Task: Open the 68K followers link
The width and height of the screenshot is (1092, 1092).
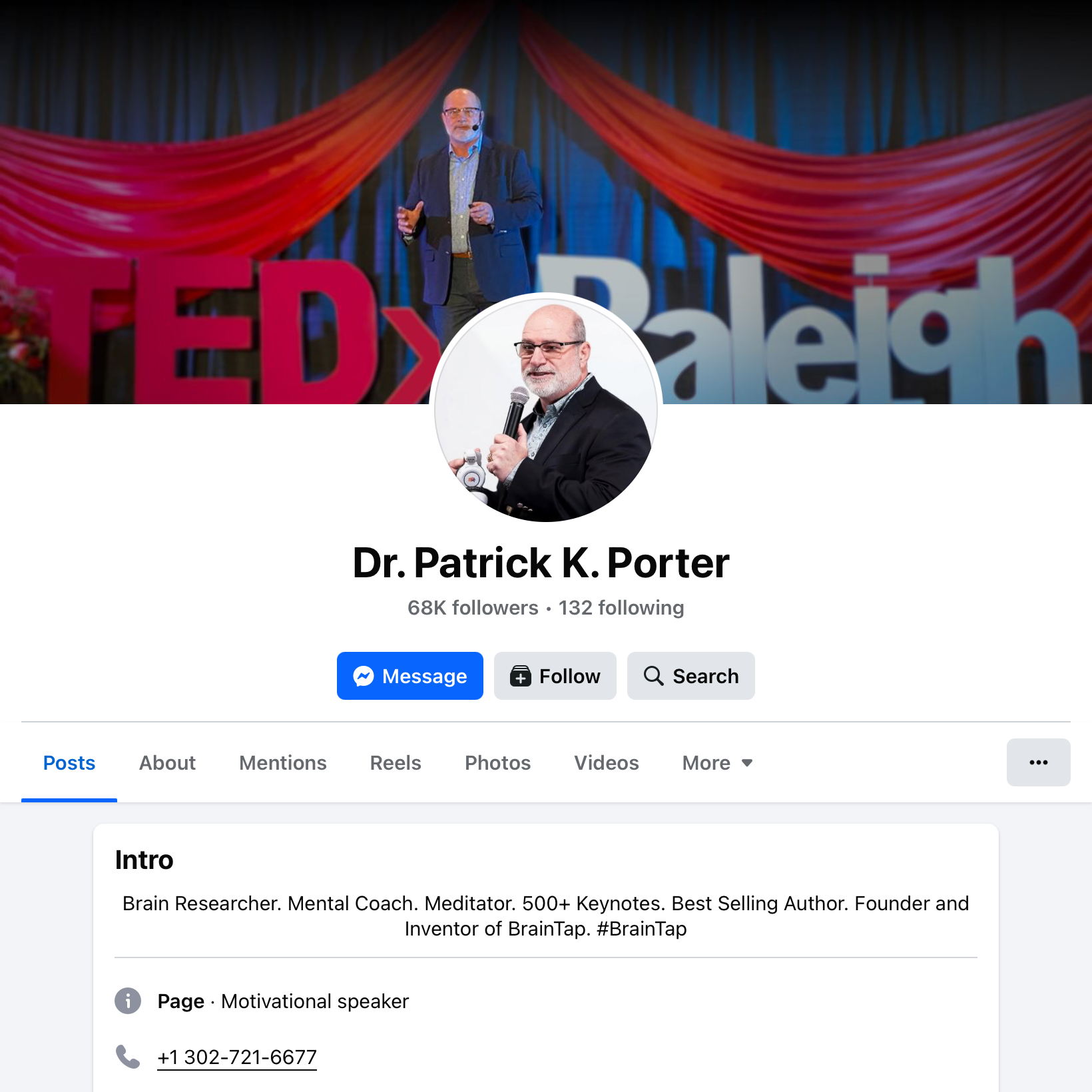Action: (x=473, y=608)
